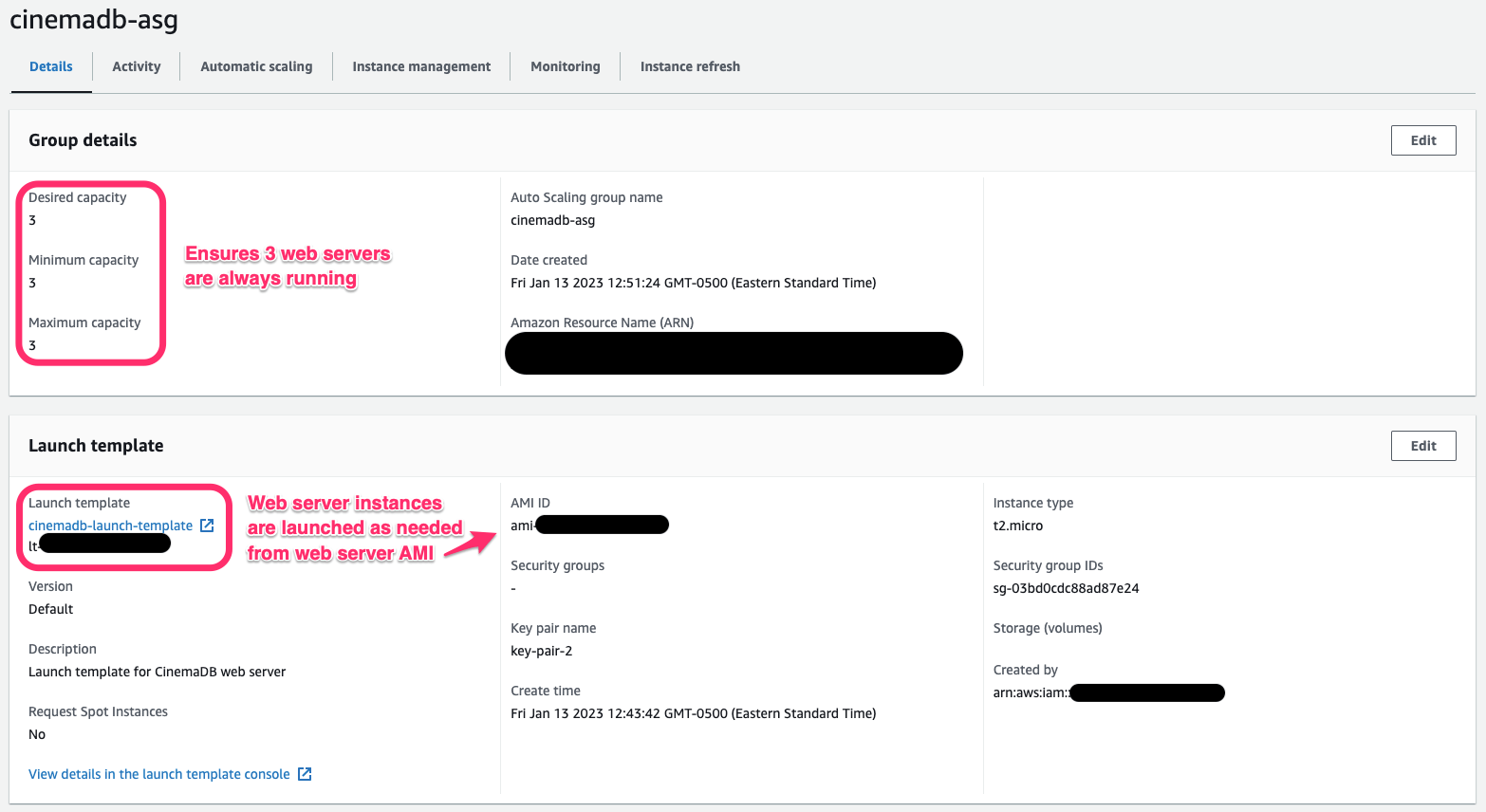Click the Desired capacity label
The height and width of the screenshot is (812, 1486).
[77, 197]
